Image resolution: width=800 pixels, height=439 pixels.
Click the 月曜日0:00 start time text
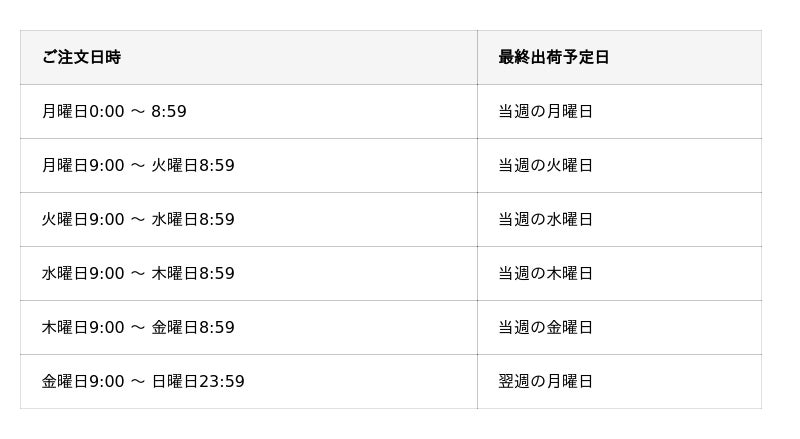(x=83, y=112)
